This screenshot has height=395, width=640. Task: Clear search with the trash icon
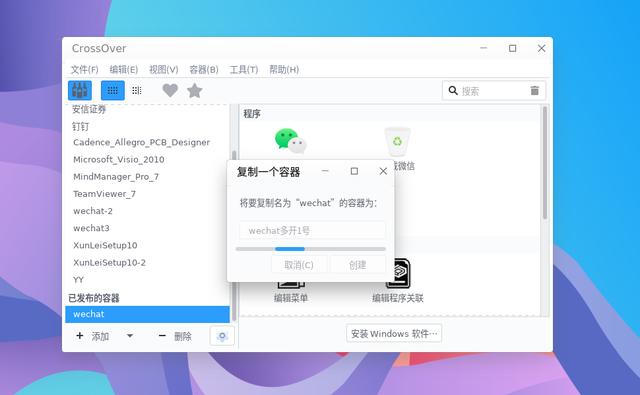535,90
